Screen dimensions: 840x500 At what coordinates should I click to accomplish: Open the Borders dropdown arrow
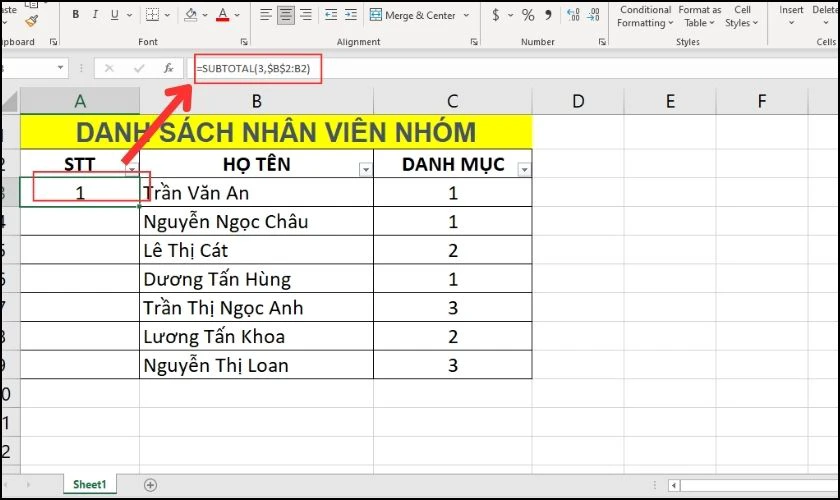point(167,15)
